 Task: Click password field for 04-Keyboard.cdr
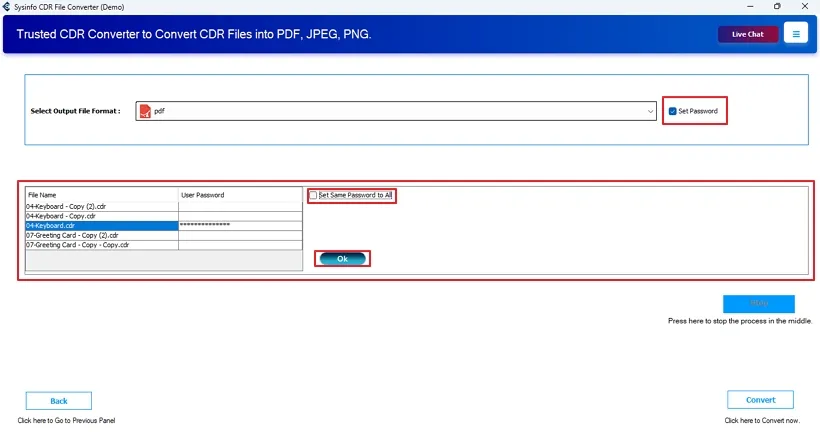(239, 225)
